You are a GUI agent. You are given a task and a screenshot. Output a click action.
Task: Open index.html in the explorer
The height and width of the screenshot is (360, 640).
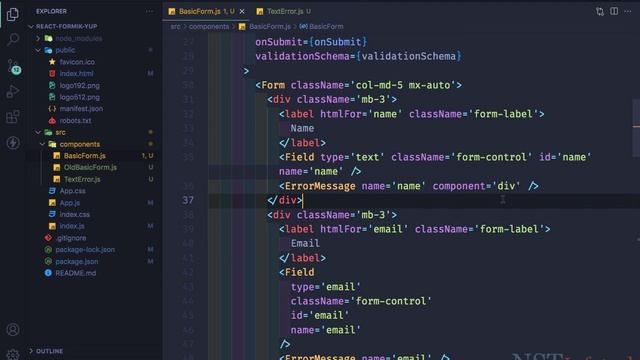pyautogui.click(x=76, y=73)
